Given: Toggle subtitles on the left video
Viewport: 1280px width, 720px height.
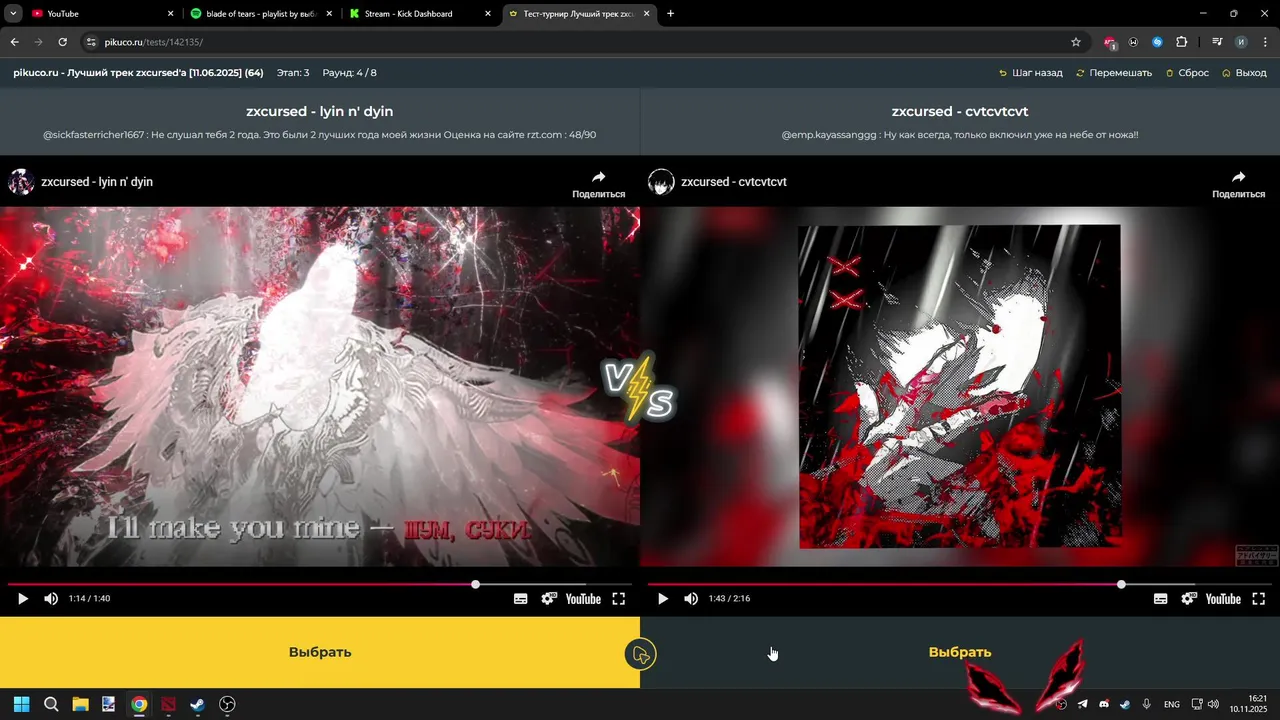Looking at the screenshot, I should 521,599.
